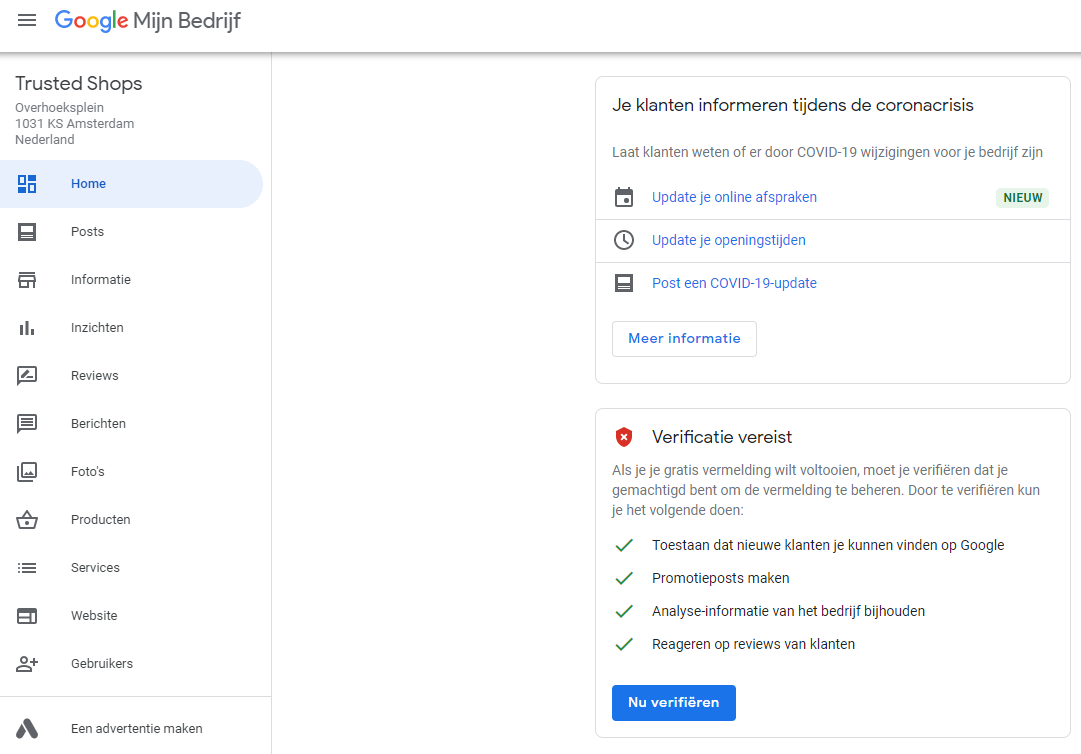Click the Producten basket icon
The image size is (1081, 754).
[27, 520]
